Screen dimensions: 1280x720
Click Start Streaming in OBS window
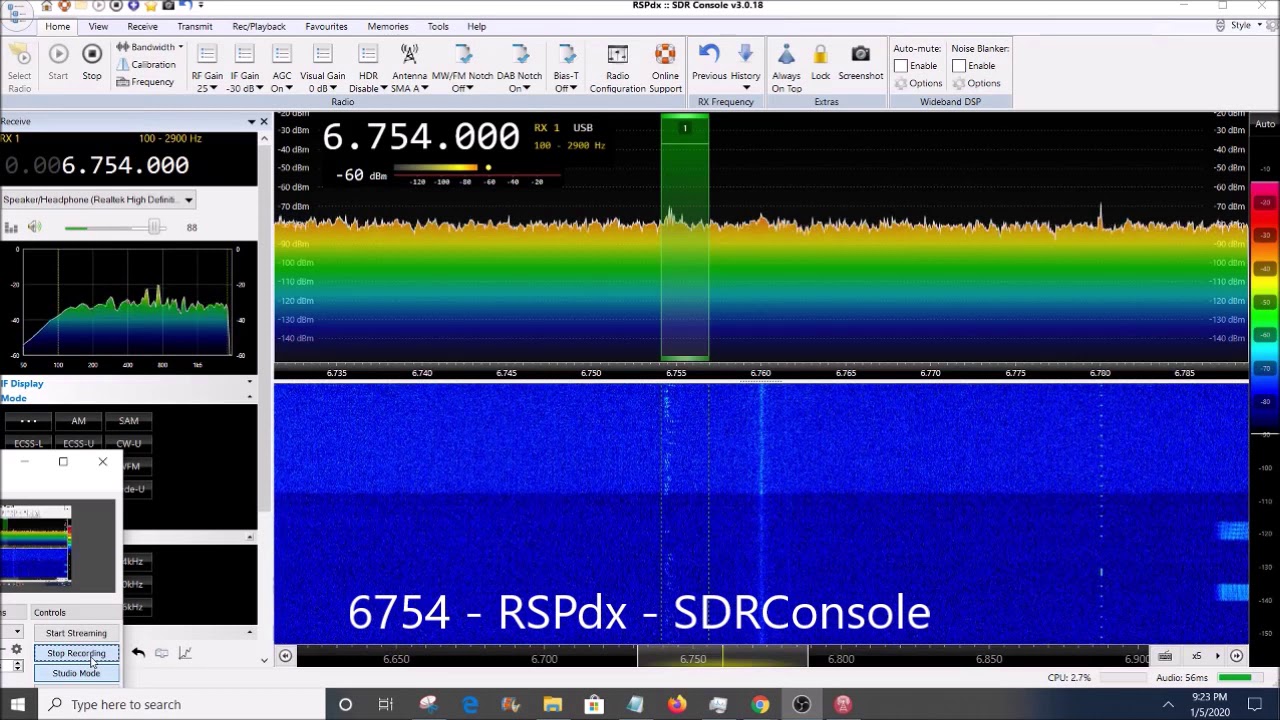(x=76, y=633)
